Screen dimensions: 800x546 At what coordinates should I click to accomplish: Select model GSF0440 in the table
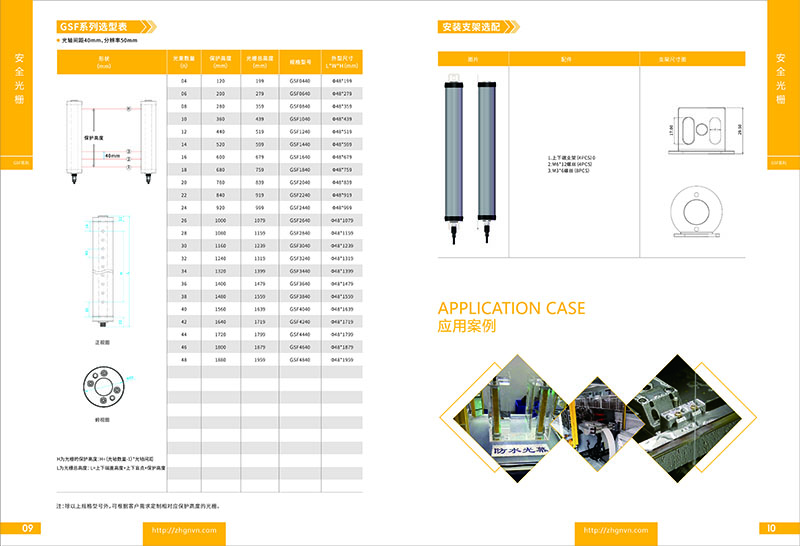click(x=300, y=79)
